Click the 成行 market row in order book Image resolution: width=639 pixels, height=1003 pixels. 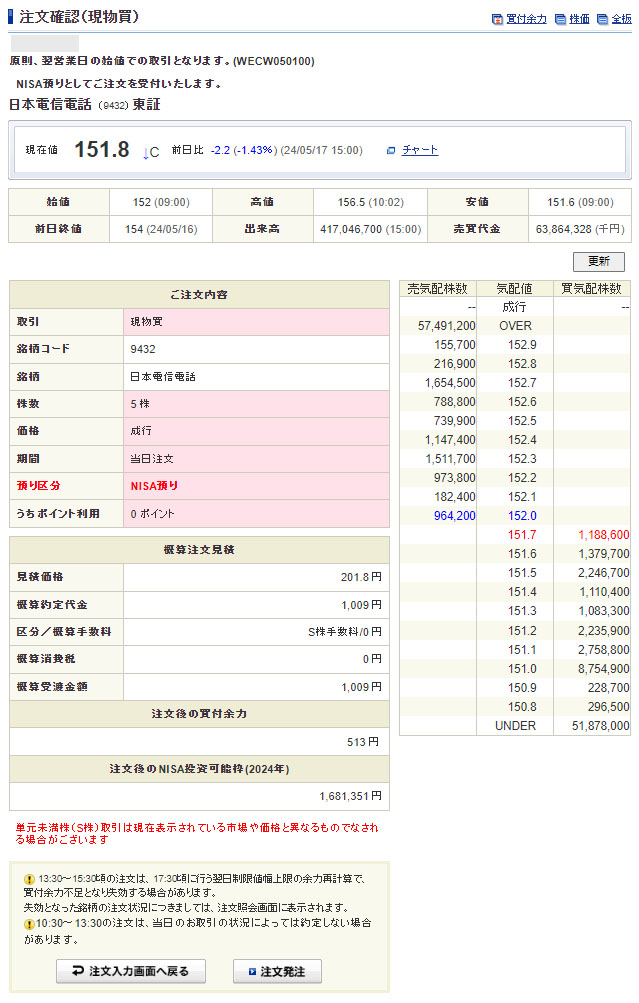pyautogui.click(x=515, y=307)
